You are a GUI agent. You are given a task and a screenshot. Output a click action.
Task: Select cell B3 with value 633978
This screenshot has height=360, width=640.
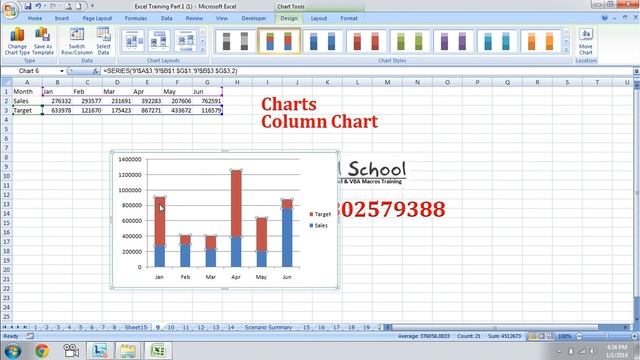click(57, 110)
